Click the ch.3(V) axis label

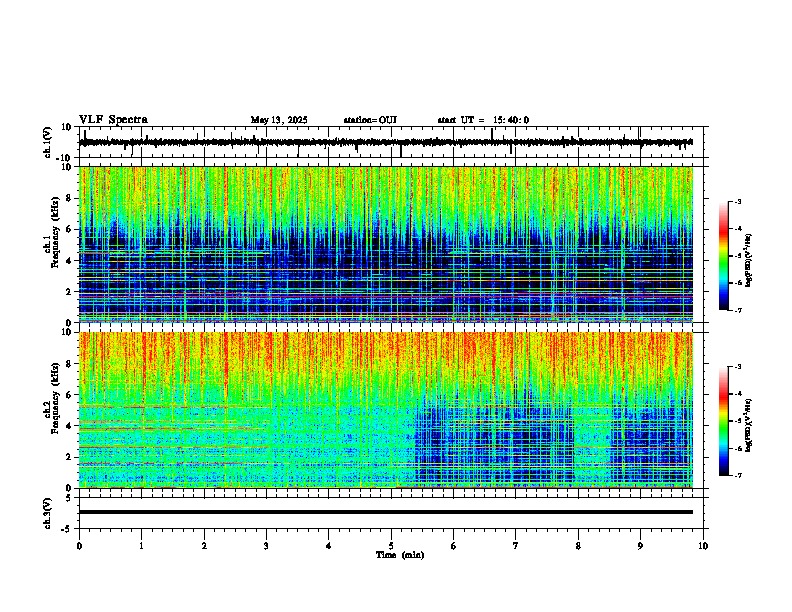48,513
